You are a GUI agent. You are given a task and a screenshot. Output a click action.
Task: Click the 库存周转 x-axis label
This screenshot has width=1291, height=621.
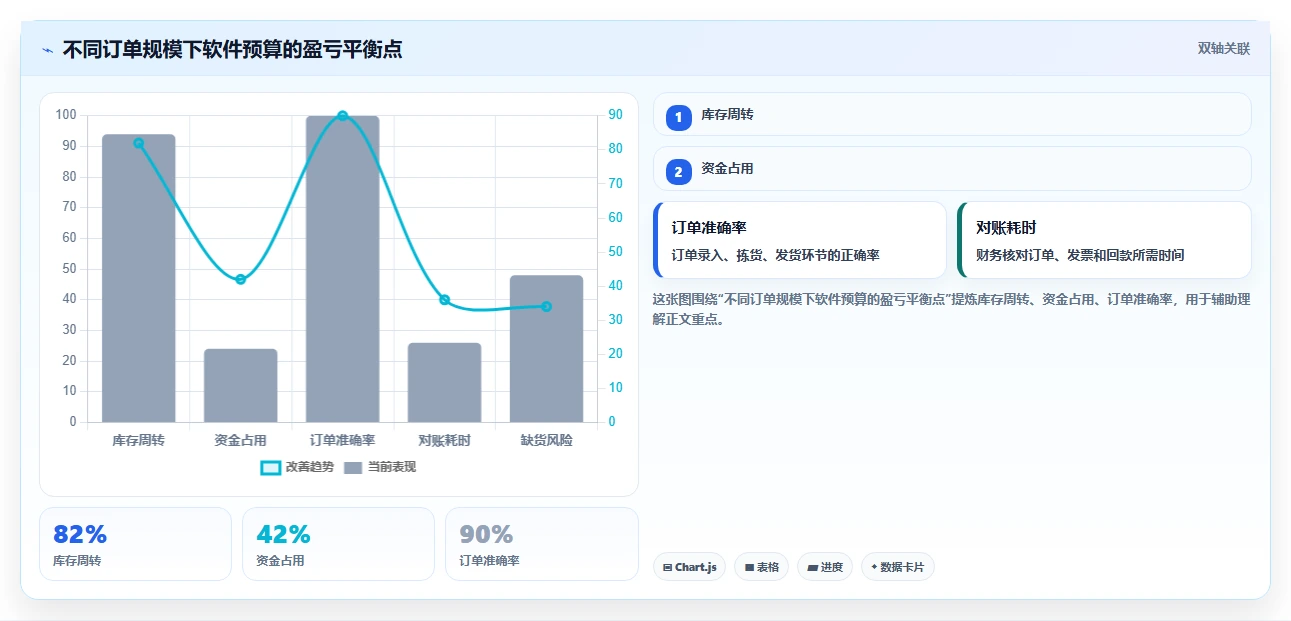tap(138, 440)
